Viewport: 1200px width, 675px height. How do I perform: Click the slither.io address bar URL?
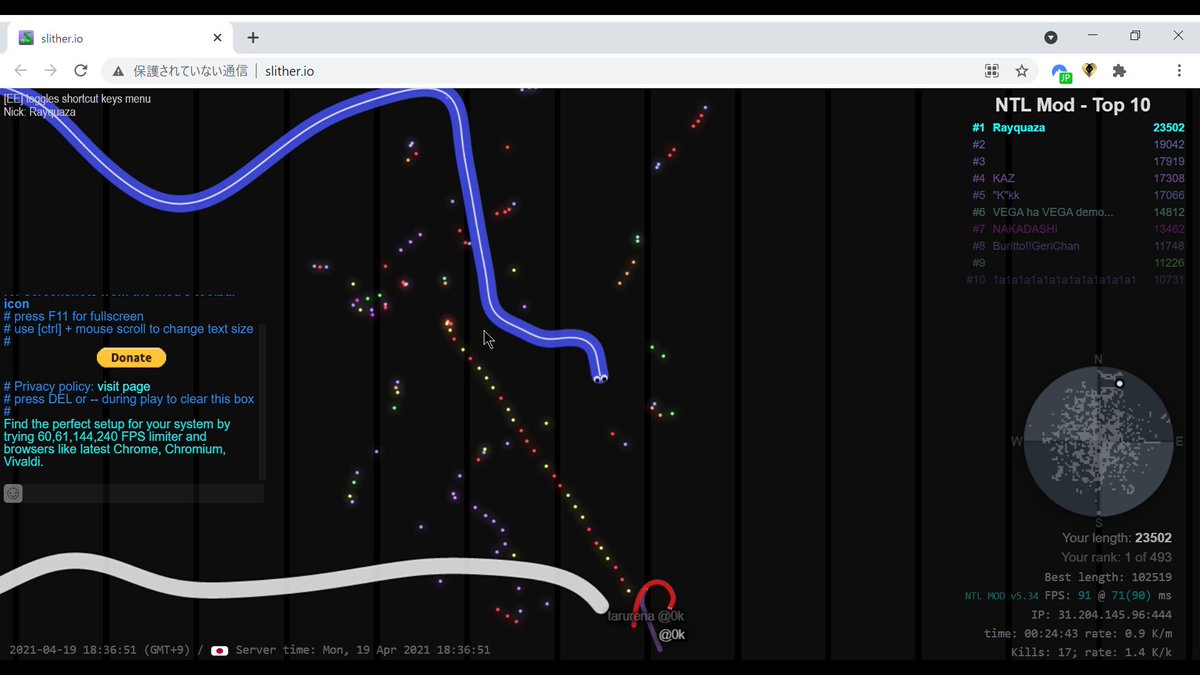click(x=290, y=71)
